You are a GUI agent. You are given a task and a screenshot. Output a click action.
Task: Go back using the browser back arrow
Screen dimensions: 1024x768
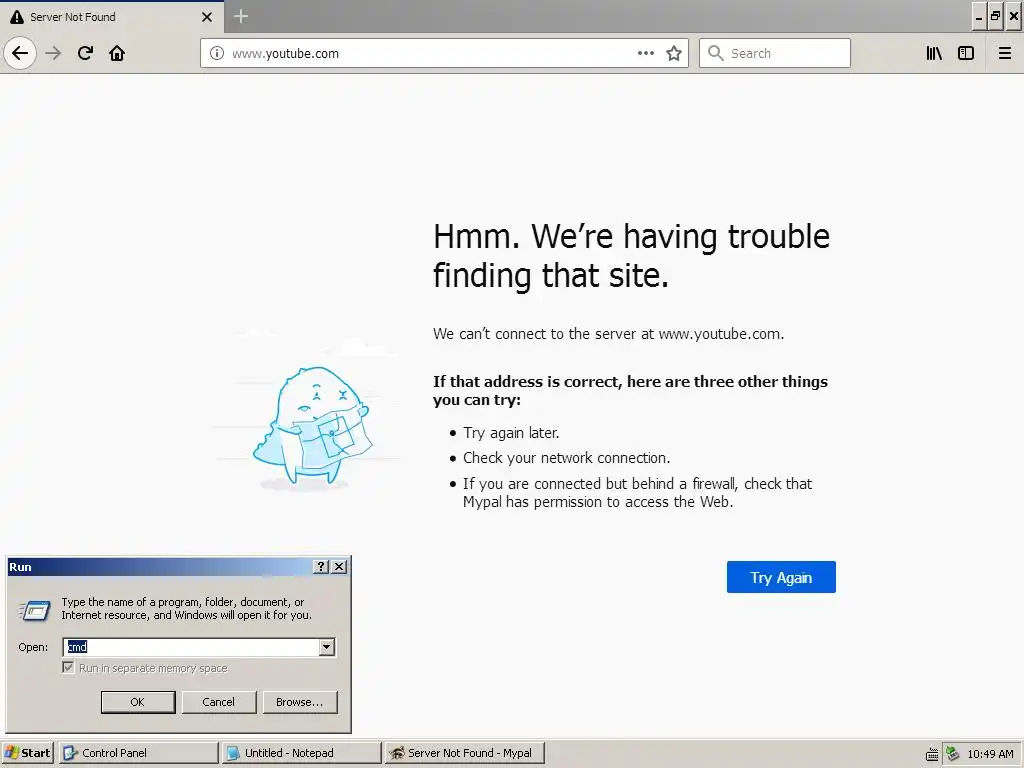(20, 53)
